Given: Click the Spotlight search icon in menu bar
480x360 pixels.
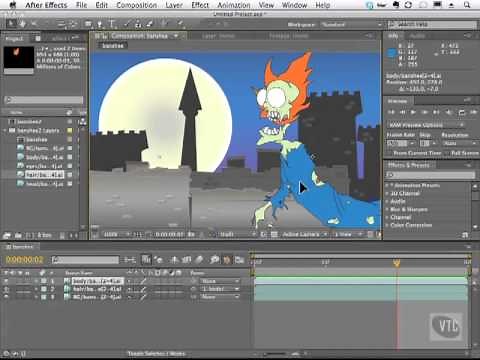Looking at the screenshot, I should coord(468,5).
